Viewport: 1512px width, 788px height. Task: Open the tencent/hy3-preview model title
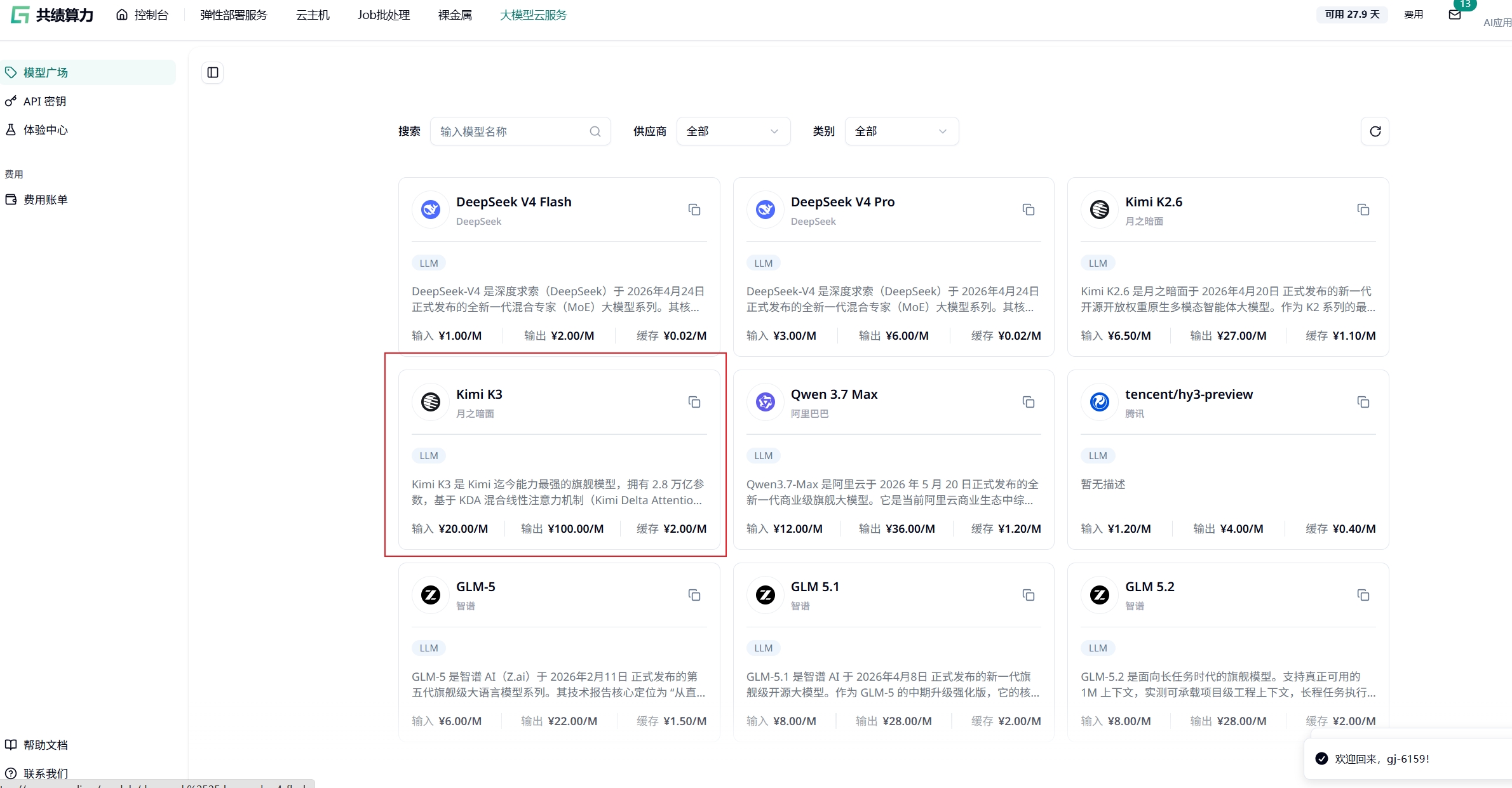(1189, 394)
